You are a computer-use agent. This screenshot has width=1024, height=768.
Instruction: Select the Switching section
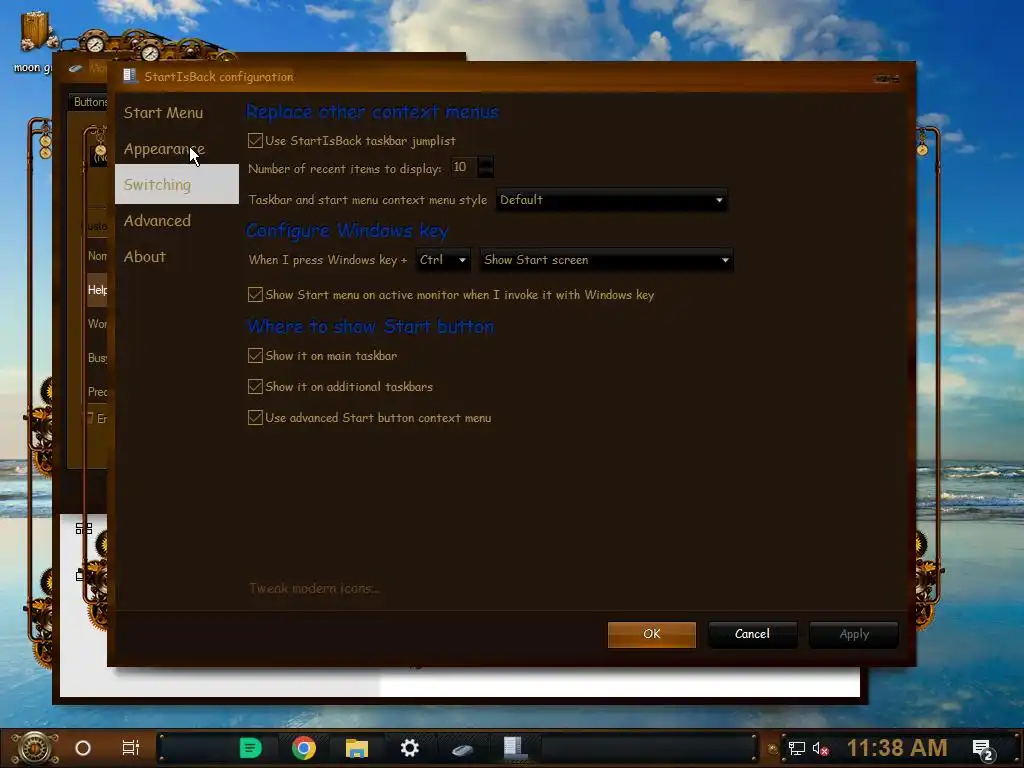176,184
